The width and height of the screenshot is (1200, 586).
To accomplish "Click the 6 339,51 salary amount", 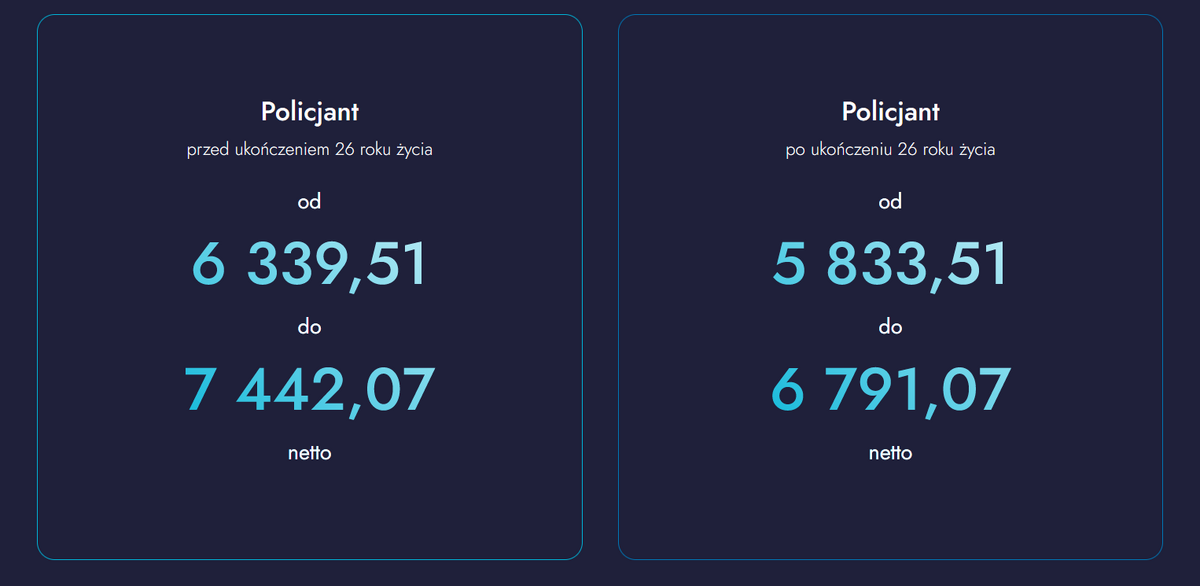I will pyautogui.click(x=309, y=265).
